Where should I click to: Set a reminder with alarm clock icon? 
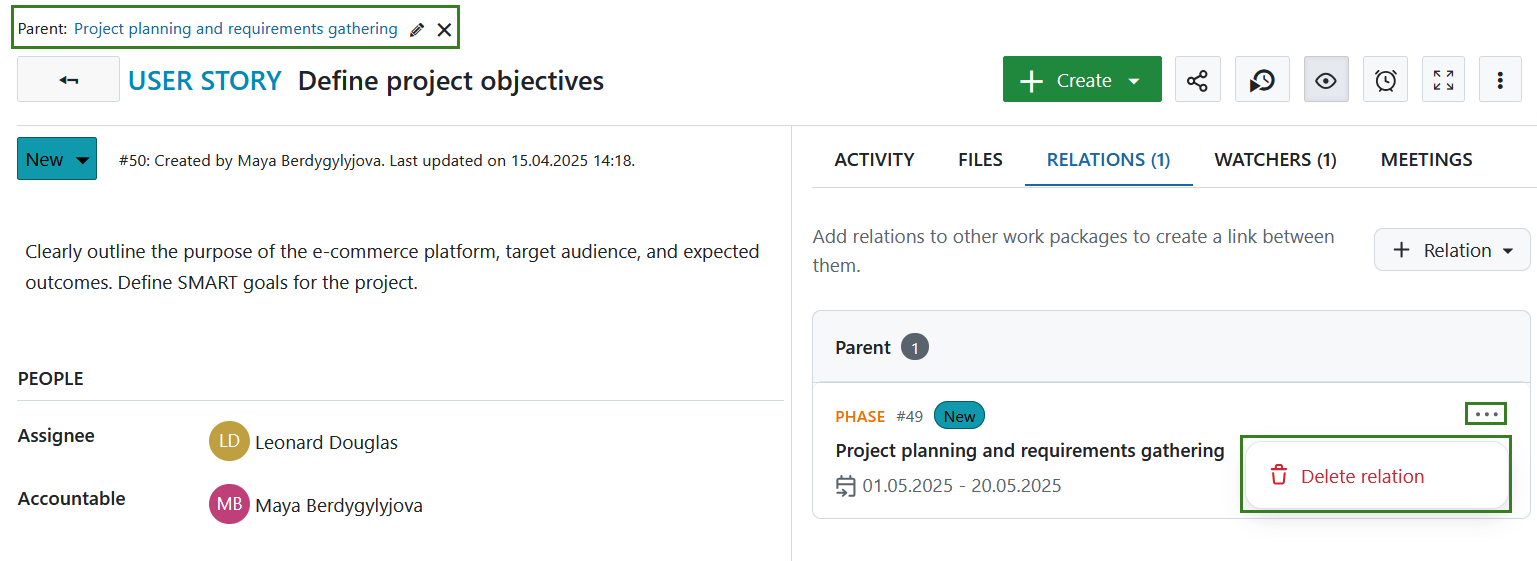1385,80
